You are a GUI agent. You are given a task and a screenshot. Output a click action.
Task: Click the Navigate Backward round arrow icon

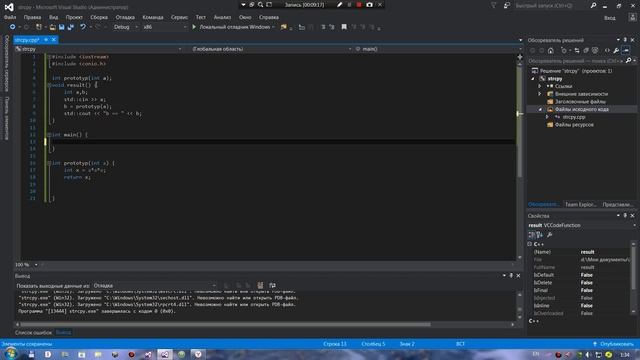coord(13,27)
